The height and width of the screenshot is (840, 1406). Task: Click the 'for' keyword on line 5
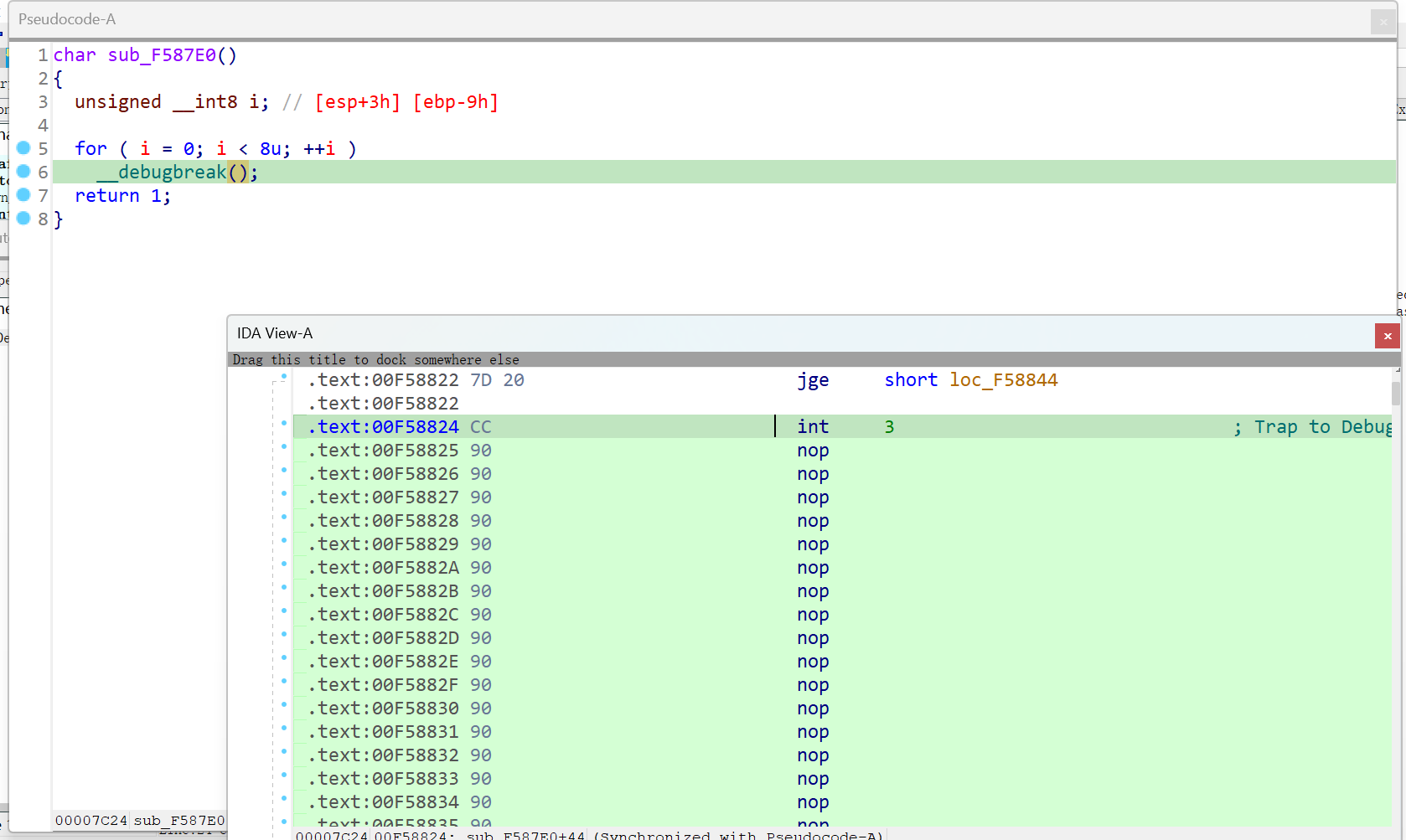click(x=90, y=149)
